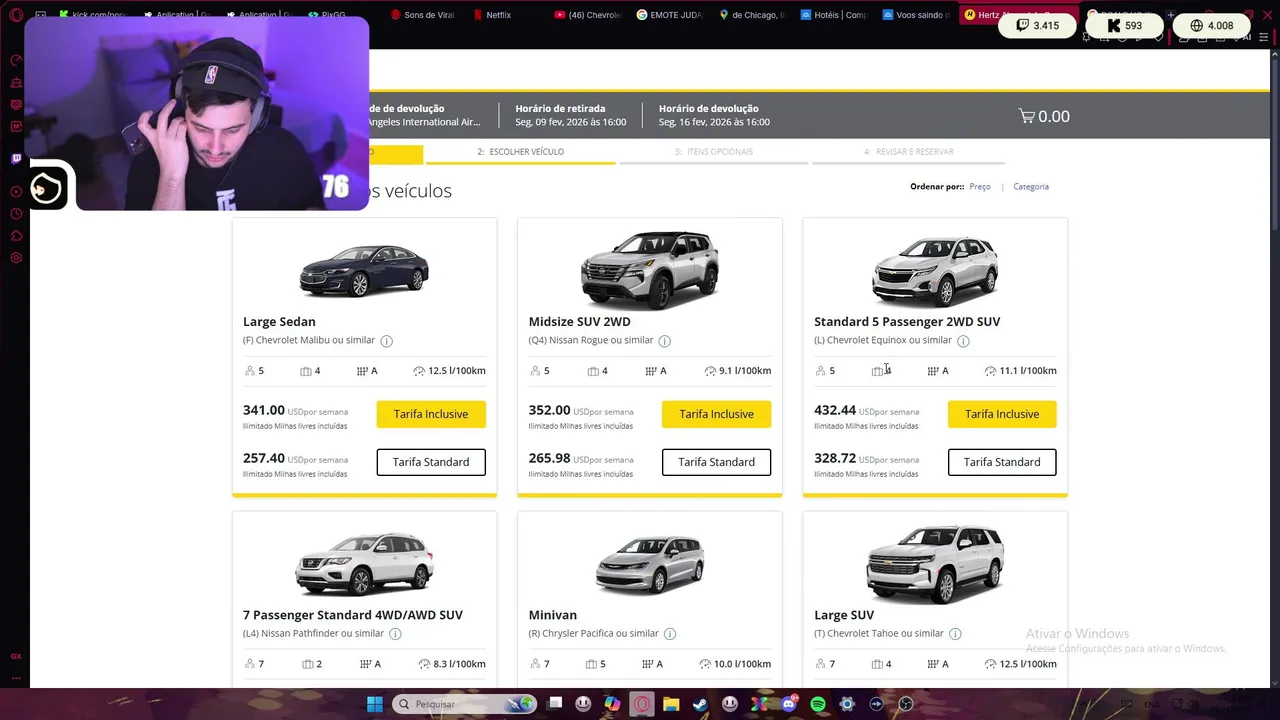Sort vehicles by Categoria

point(1031,187)
